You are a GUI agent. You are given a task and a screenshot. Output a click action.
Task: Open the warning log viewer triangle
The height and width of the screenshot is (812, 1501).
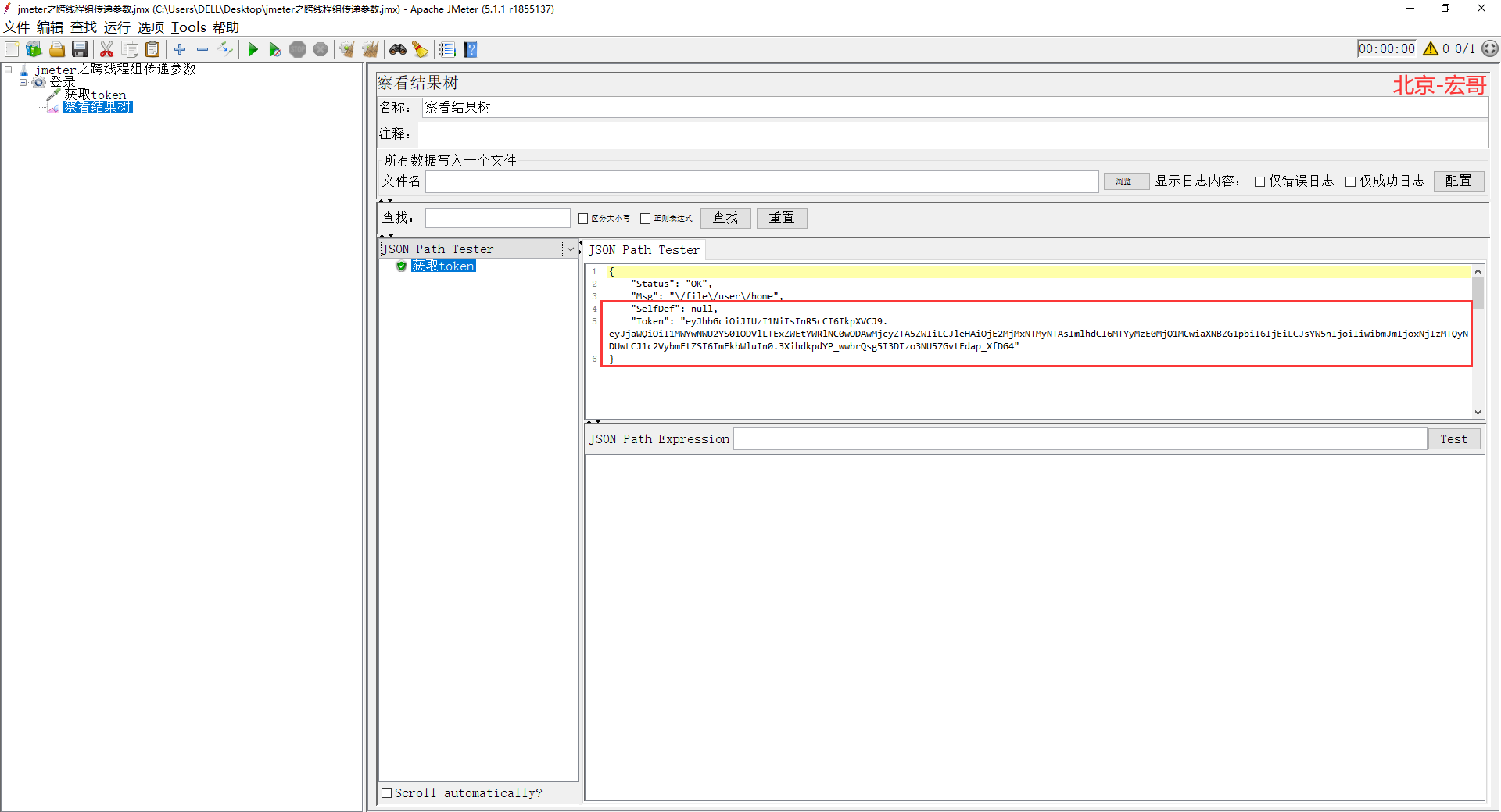tap(1431, 48)
